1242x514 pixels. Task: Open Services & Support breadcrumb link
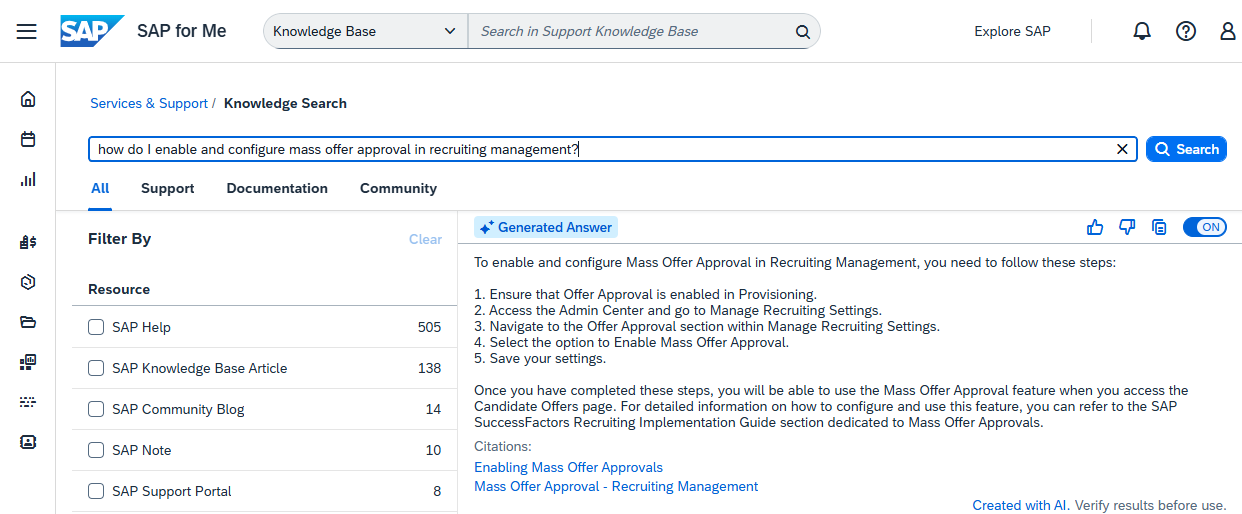149,103
